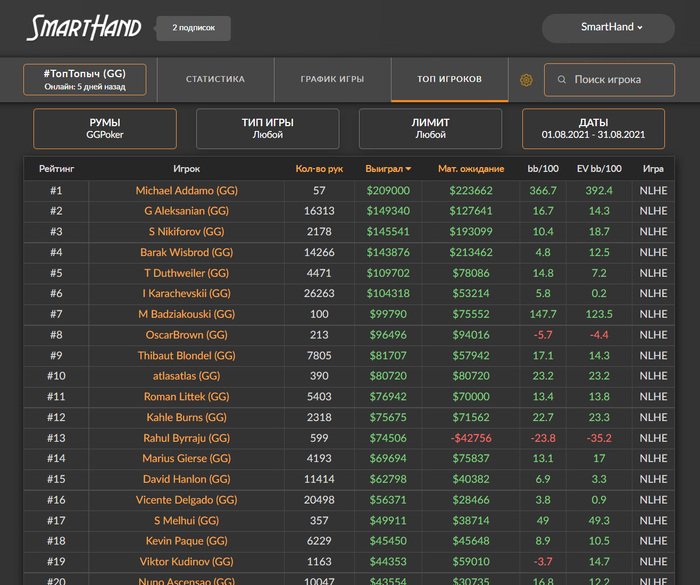Click the search magnifier icon
Screen dimensions: 700x585
(x=562, y=80)
